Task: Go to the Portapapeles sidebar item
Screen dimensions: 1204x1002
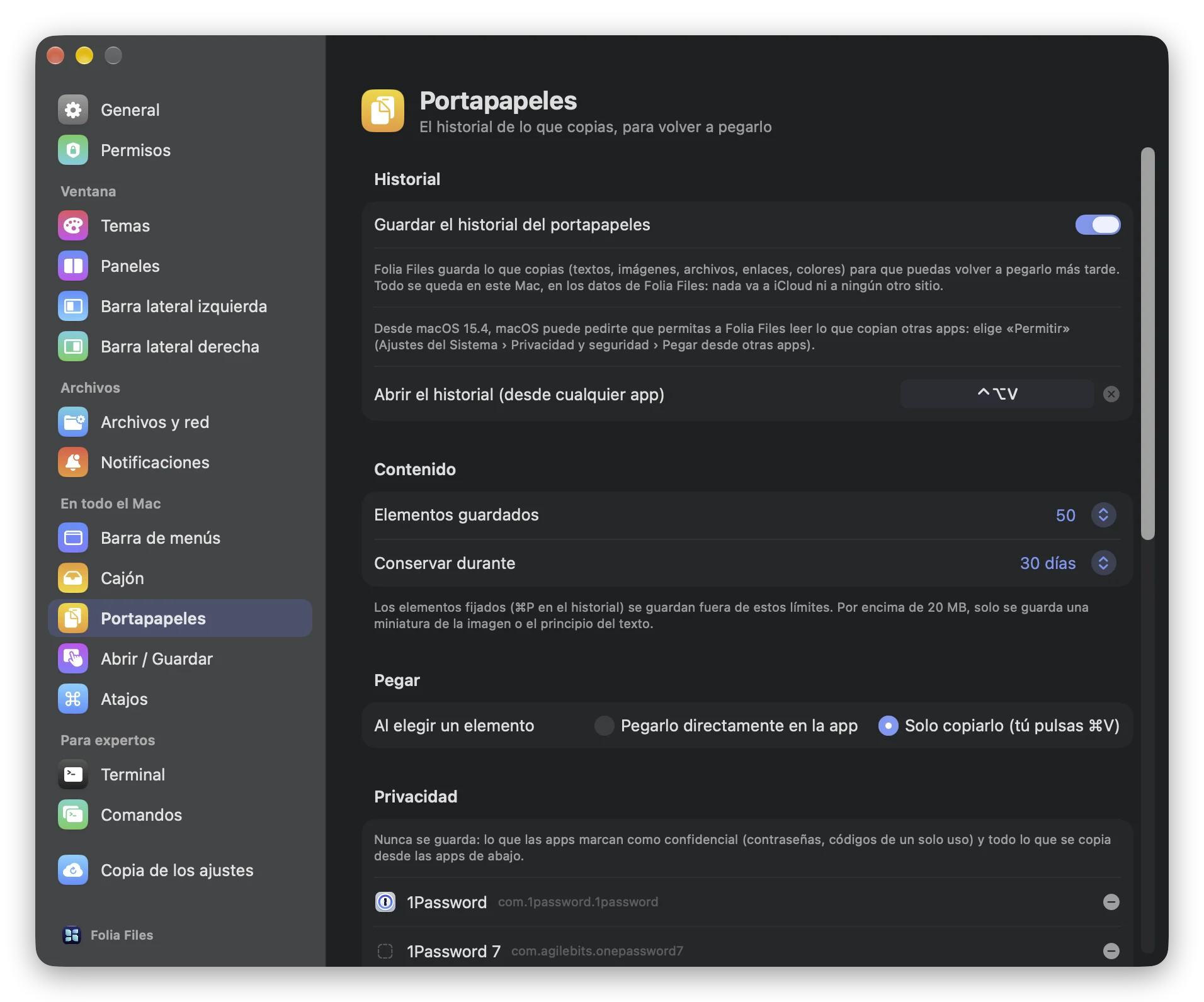Action: tap(180, 619)
